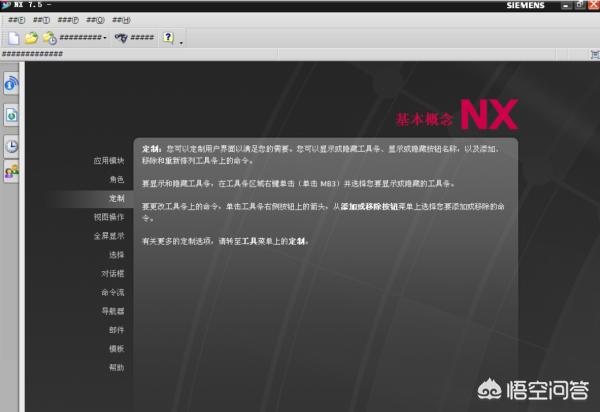The width and height of the screenshot is (600, 412).
Task: Select the 全屏显示 topic
Action: (109, 236)
